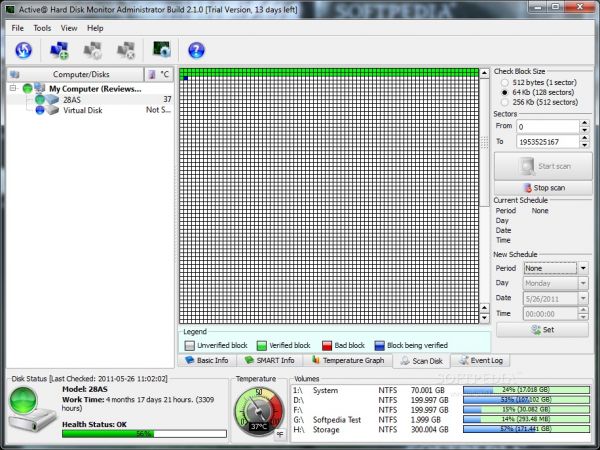Click the green status icon beside 28AS
Viewport: 600px width, 450px height.
pos(40,99)
